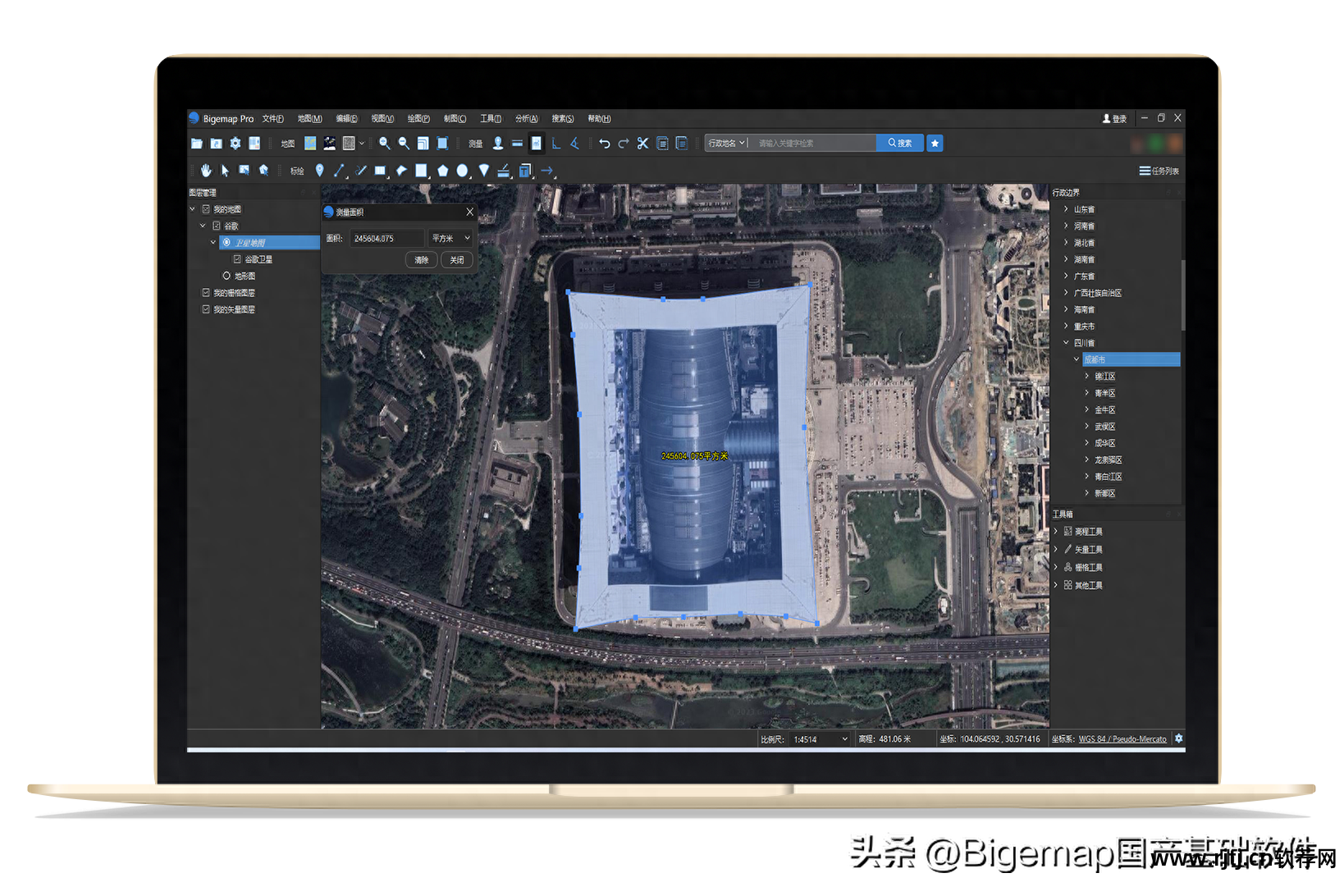
Task: Open the 文件(F) menu
Action: (273, 119)
